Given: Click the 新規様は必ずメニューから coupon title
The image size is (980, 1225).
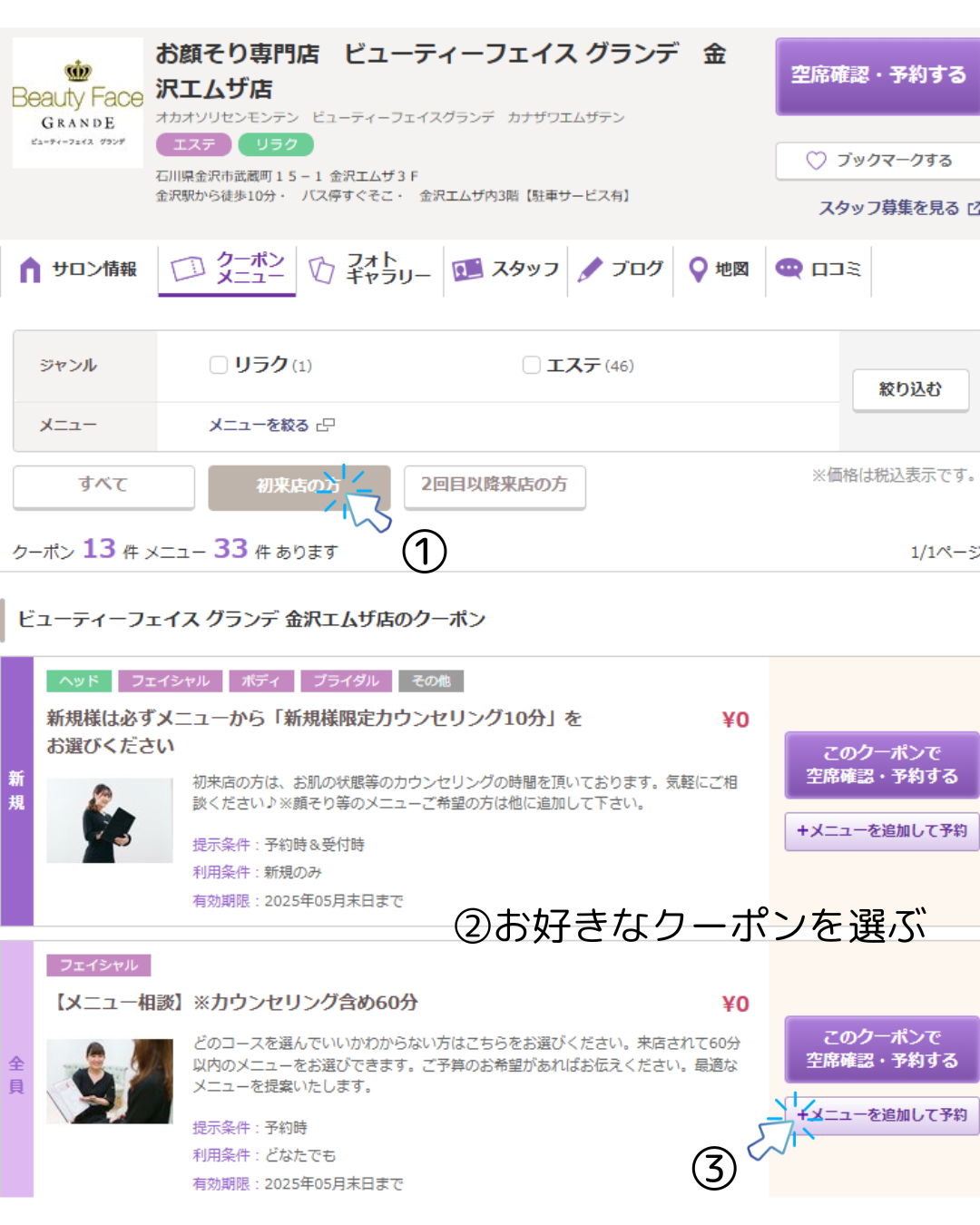Looking at the screenshot, I should (315, 731).
